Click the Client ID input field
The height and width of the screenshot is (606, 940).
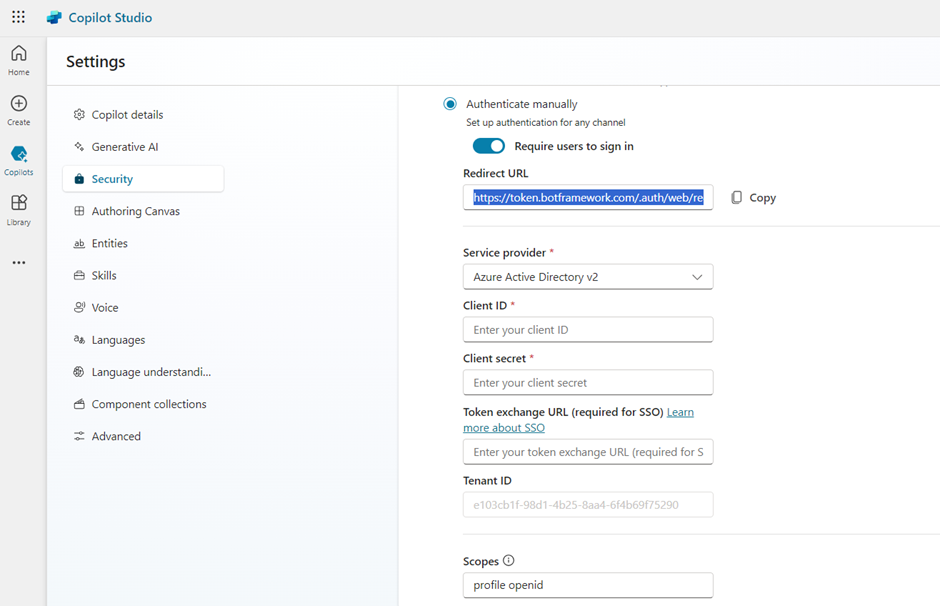[588, 330]
